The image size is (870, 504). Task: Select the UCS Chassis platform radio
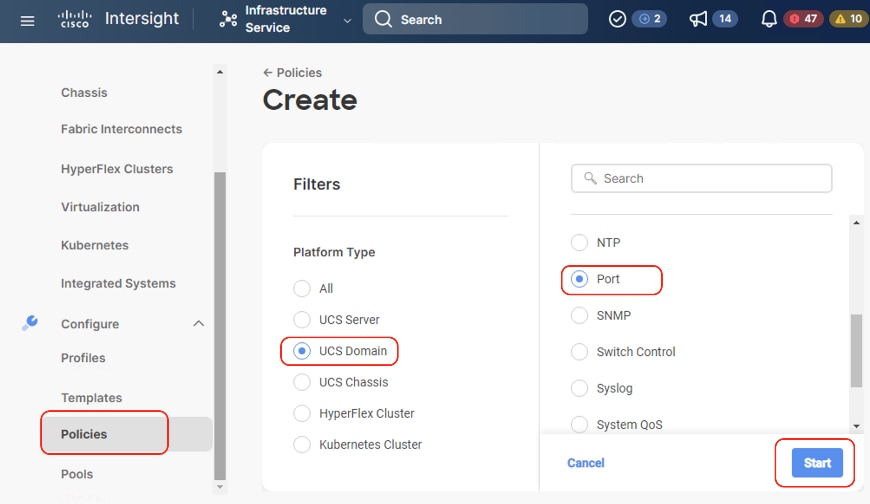point(302,382)
